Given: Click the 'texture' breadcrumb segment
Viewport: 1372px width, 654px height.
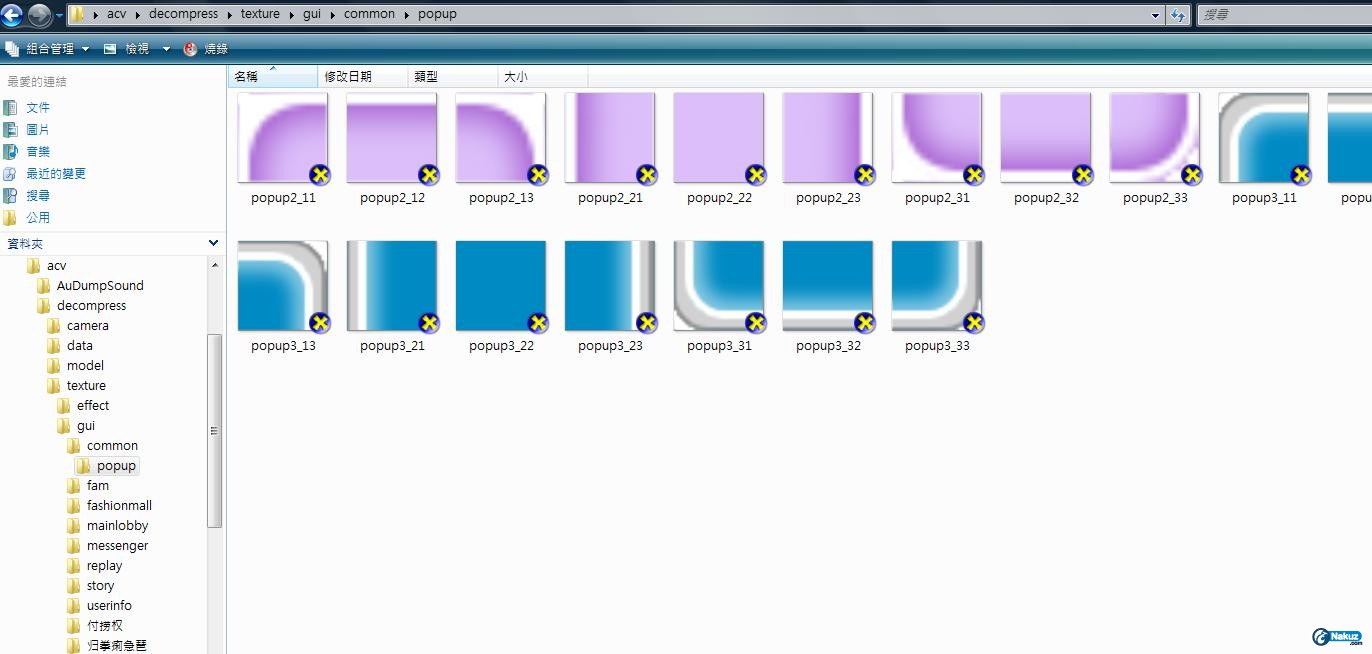Looking at the screenshot, I should click(260, 14).
